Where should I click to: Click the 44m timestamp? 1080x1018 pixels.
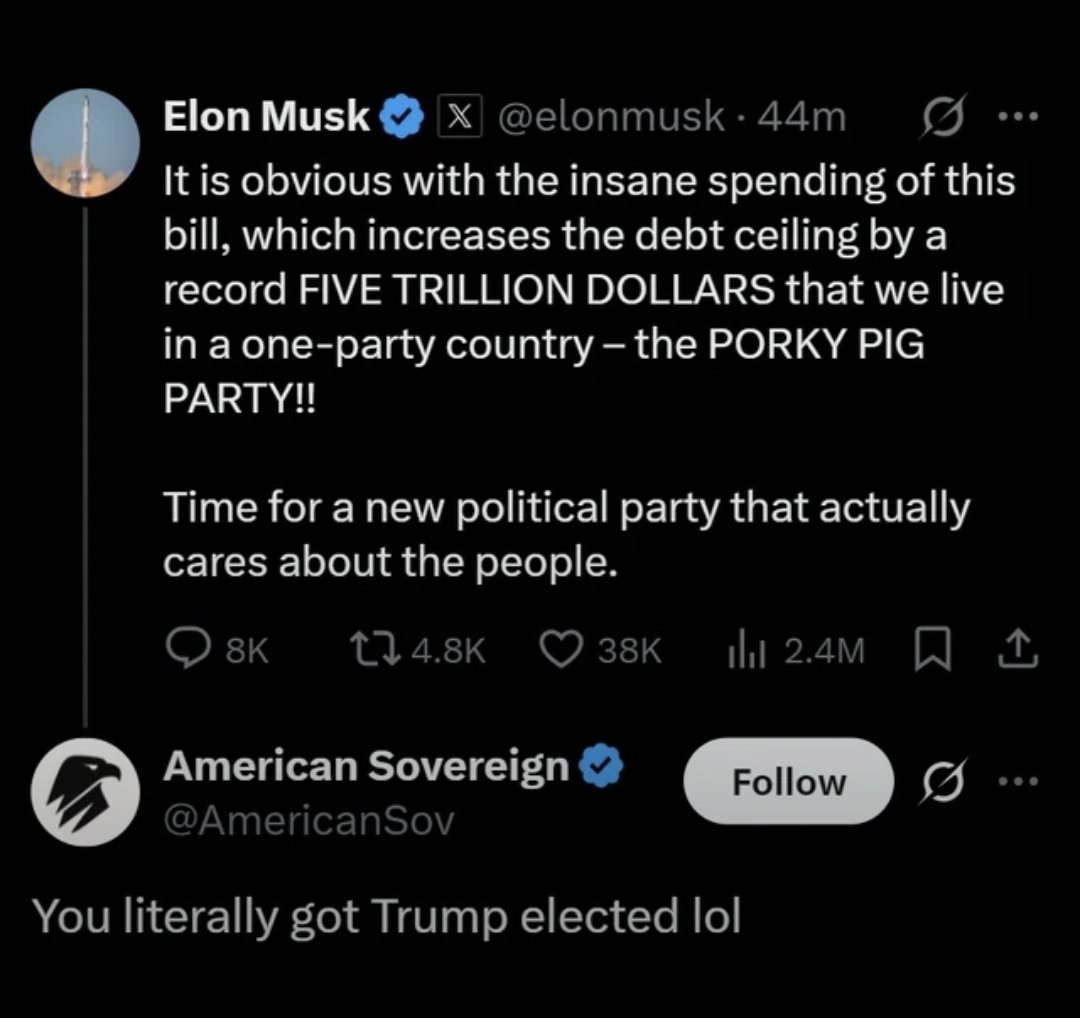(x=802, y=118)
